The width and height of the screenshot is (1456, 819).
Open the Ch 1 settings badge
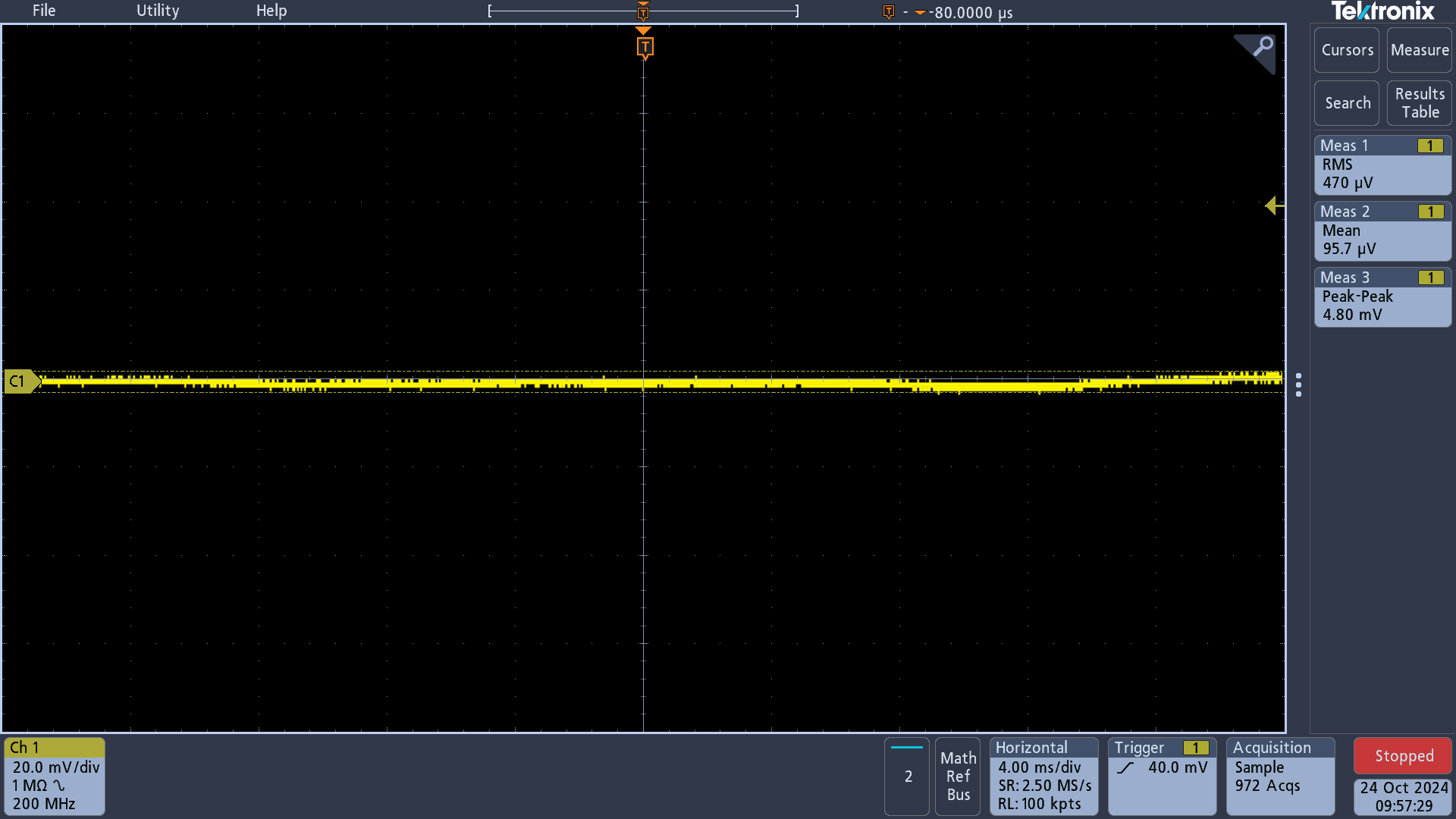pyautogui.click(x=55, y=776)
